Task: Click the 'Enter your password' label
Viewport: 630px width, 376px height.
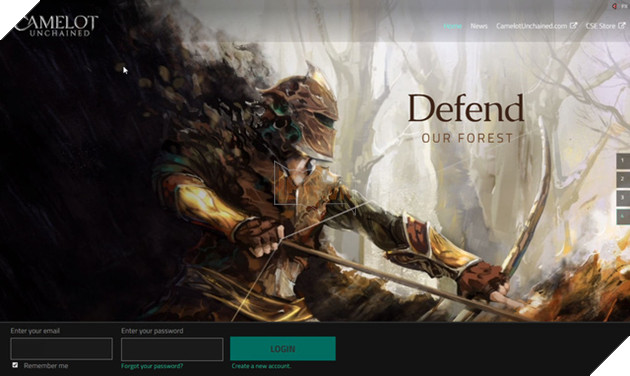Action: tap(152, 331)
